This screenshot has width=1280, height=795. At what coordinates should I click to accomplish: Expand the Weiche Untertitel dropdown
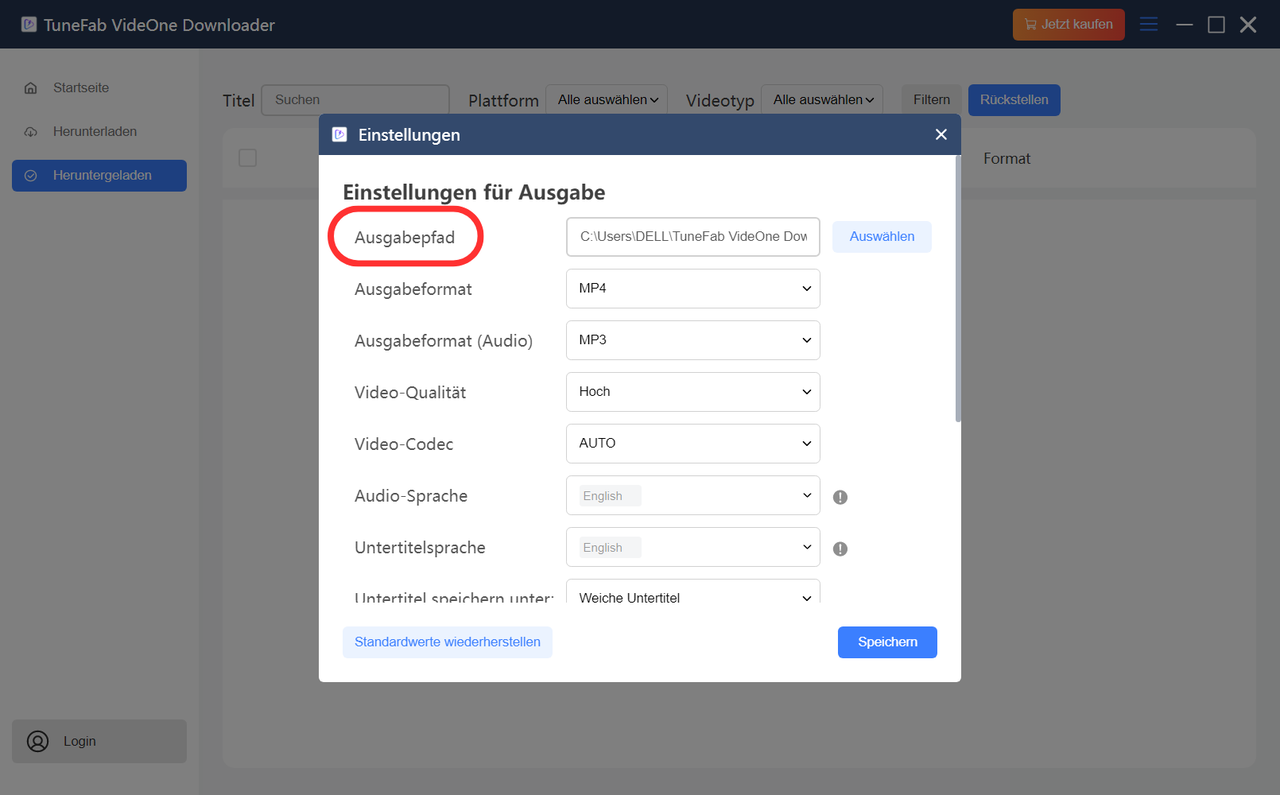coord(693,592)
